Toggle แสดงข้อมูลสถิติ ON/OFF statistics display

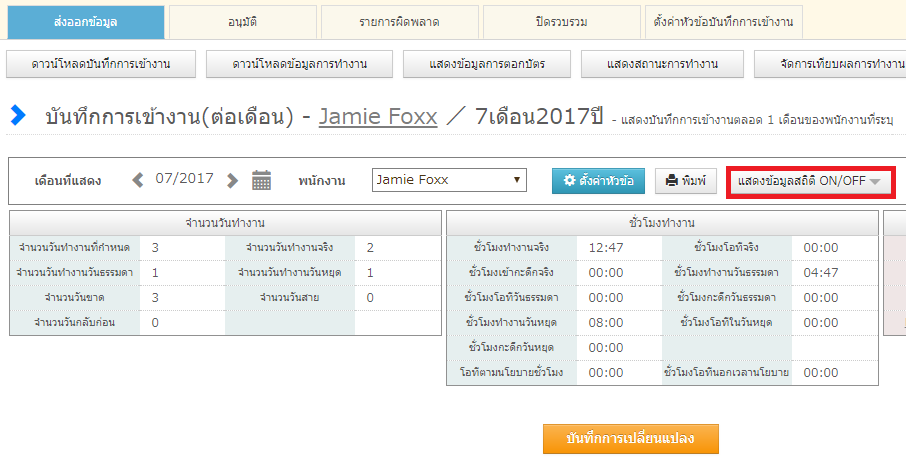pyautogui.click(x=809, y=181)
